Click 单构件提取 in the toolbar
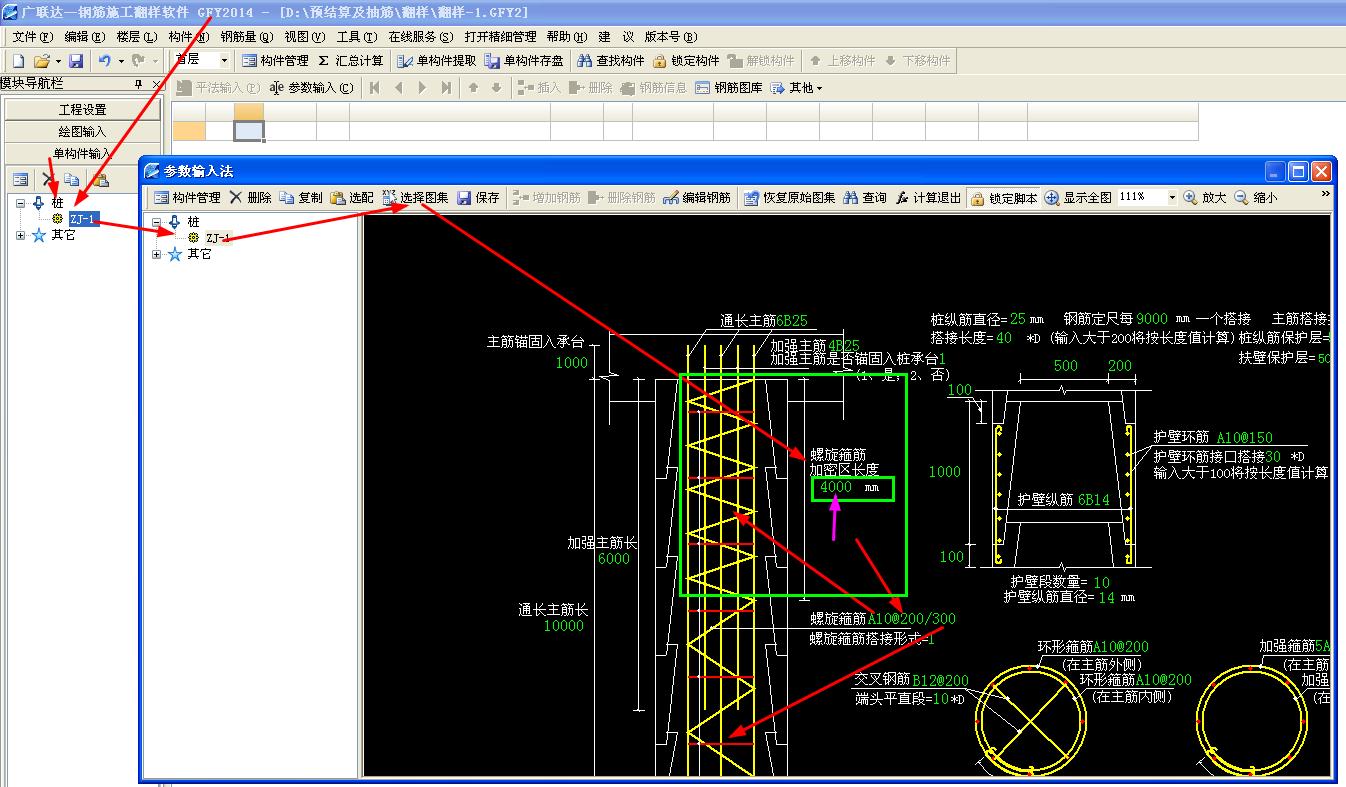 tap(437, 61)
